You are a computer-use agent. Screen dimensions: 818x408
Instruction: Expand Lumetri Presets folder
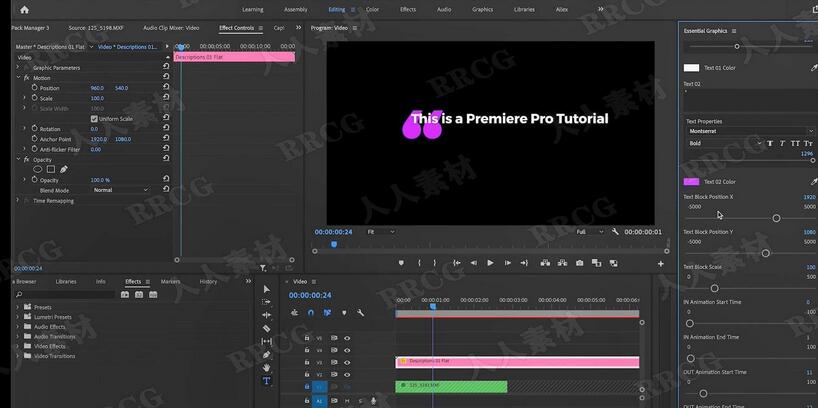tap(18, 317)
